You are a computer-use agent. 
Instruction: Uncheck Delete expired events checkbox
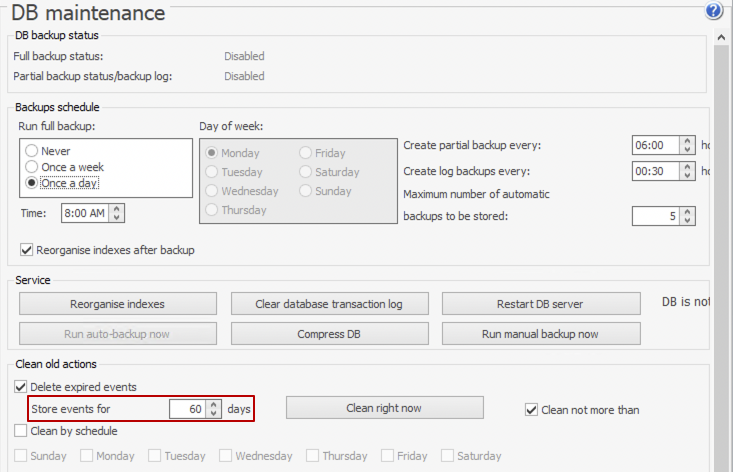click(x=21, y=387)
